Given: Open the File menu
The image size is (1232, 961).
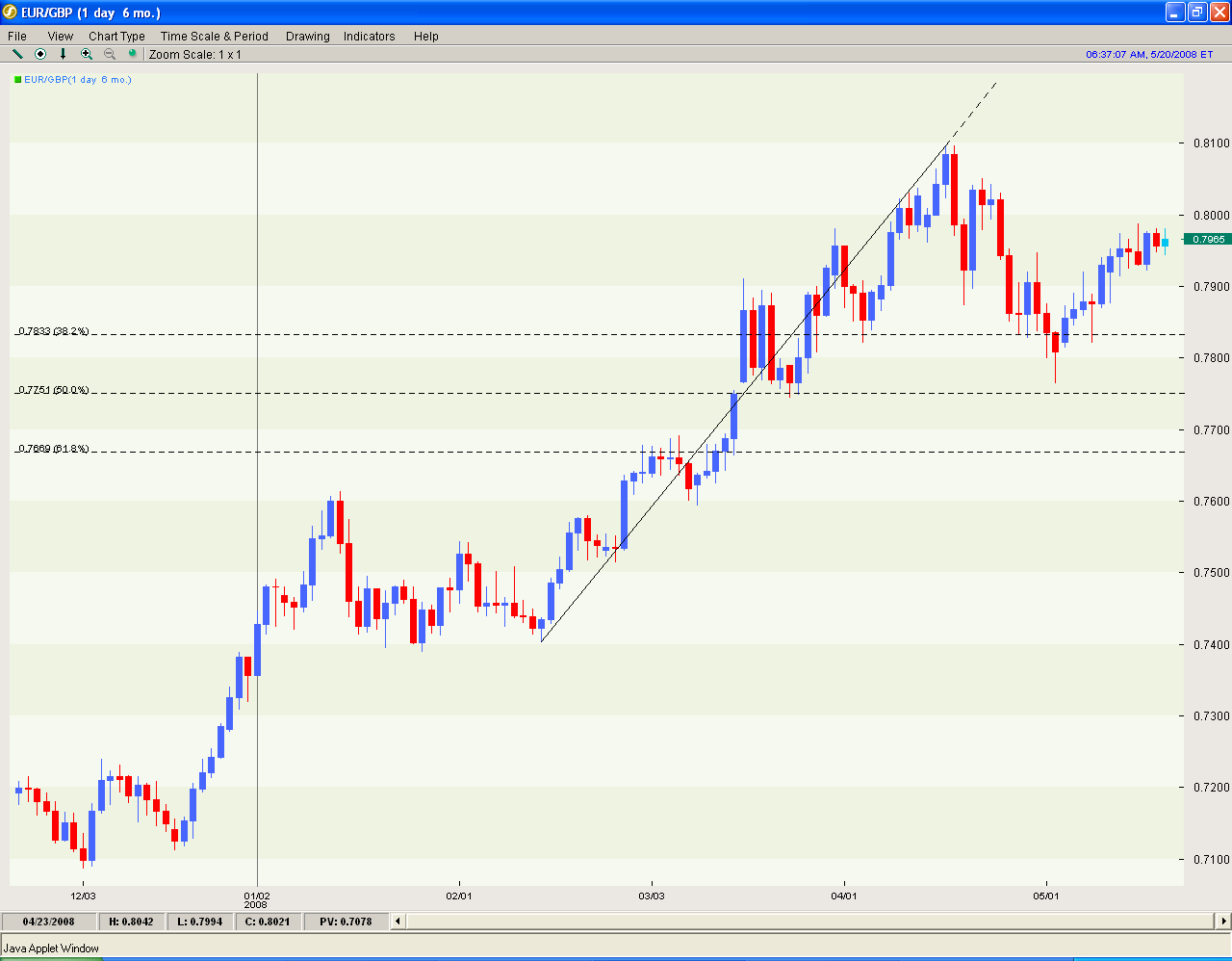Looking at the screenshot, I should click(17, 37).
